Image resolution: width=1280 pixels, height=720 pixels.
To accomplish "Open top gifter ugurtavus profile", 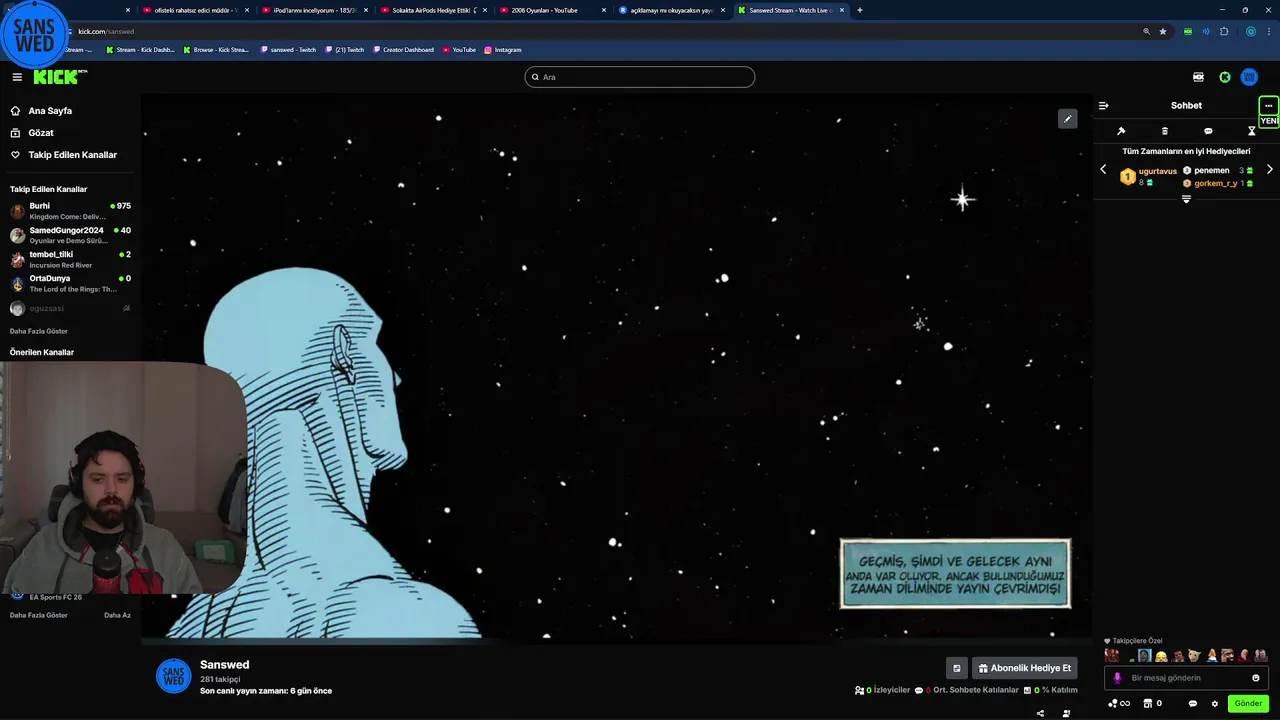I will tap(1157, 171).
